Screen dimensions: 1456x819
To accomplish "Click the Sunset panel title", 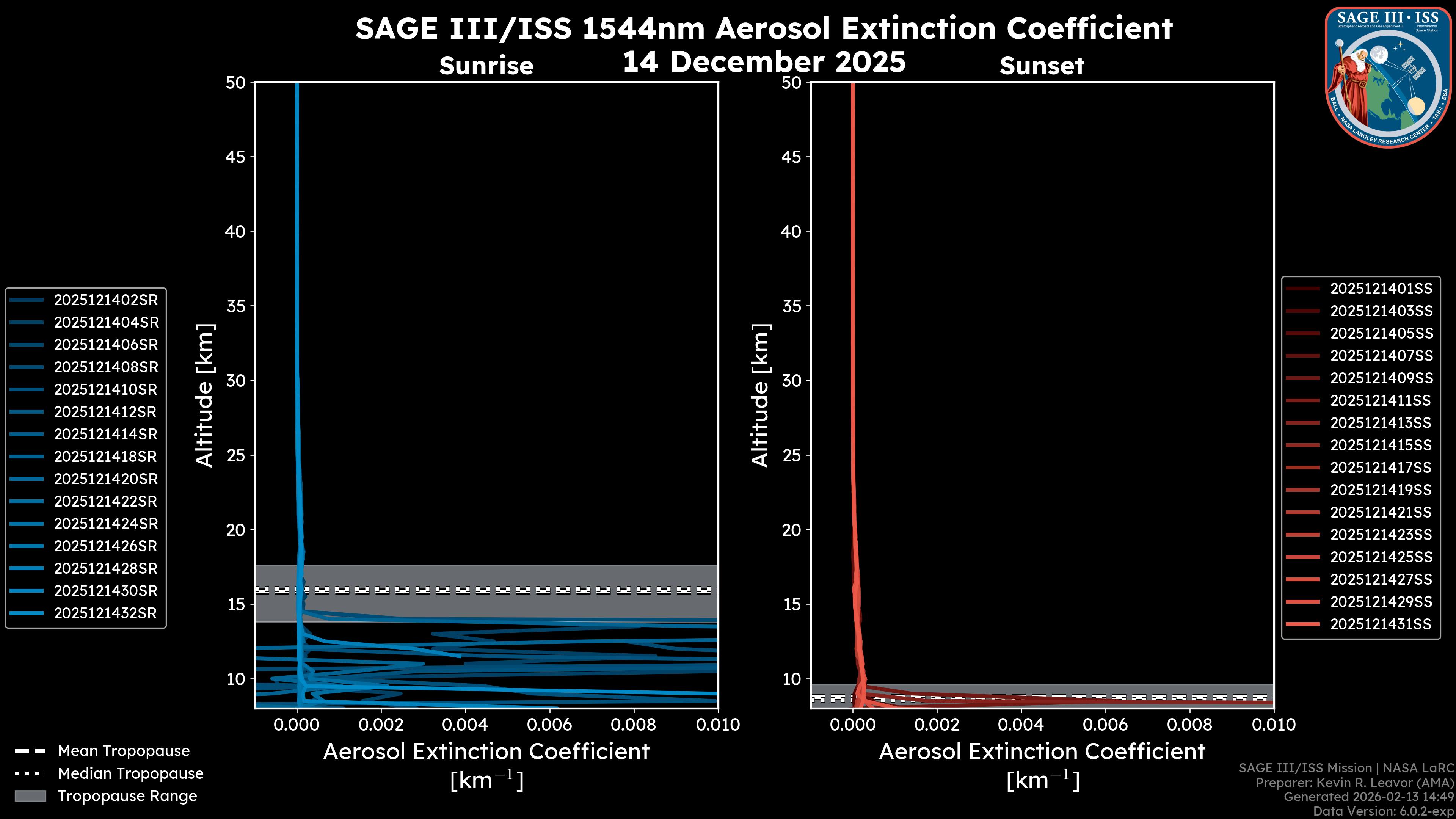I will (x=1042, y=66).
